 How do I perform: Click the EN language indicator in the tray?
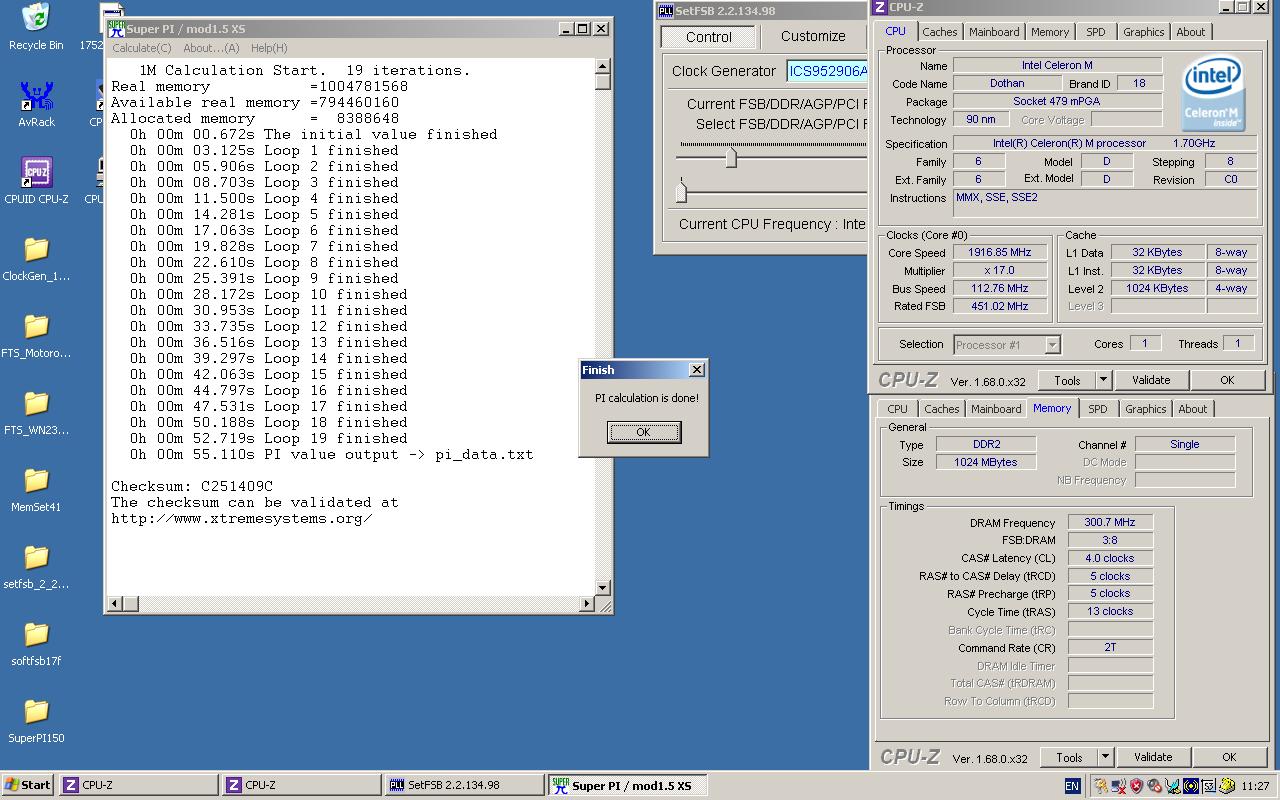click(1072, 786)
